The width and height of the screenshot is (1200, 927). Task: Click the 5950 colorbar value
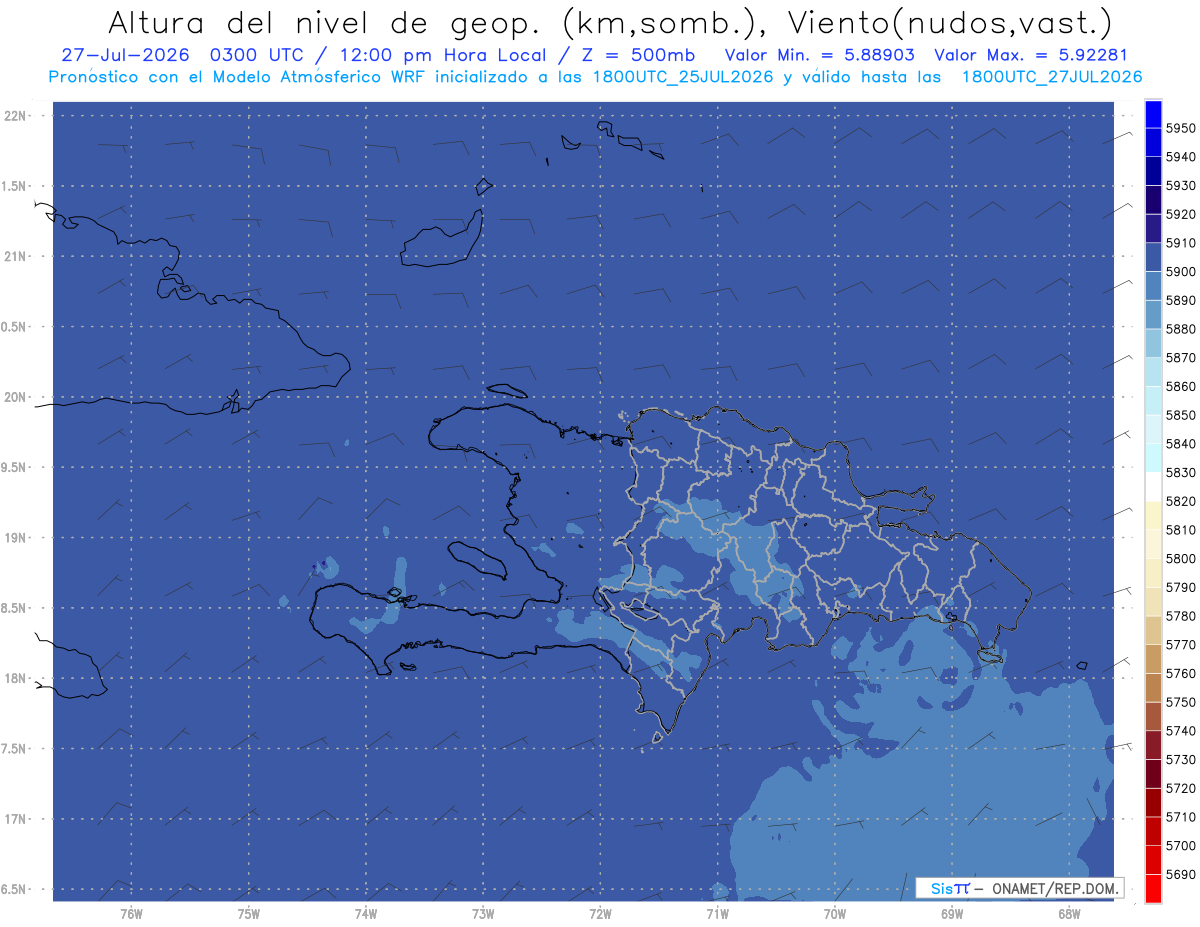coord(1181,128)
